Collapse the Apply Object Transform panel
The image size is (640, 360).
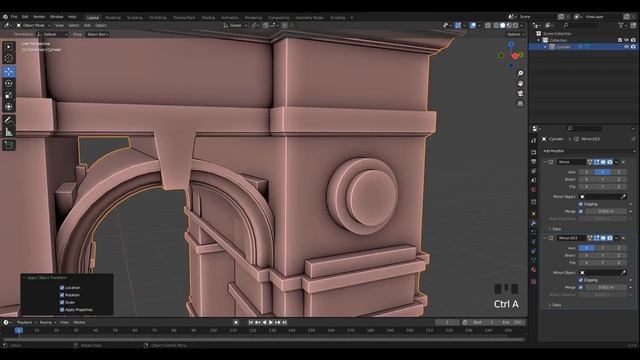24,278
